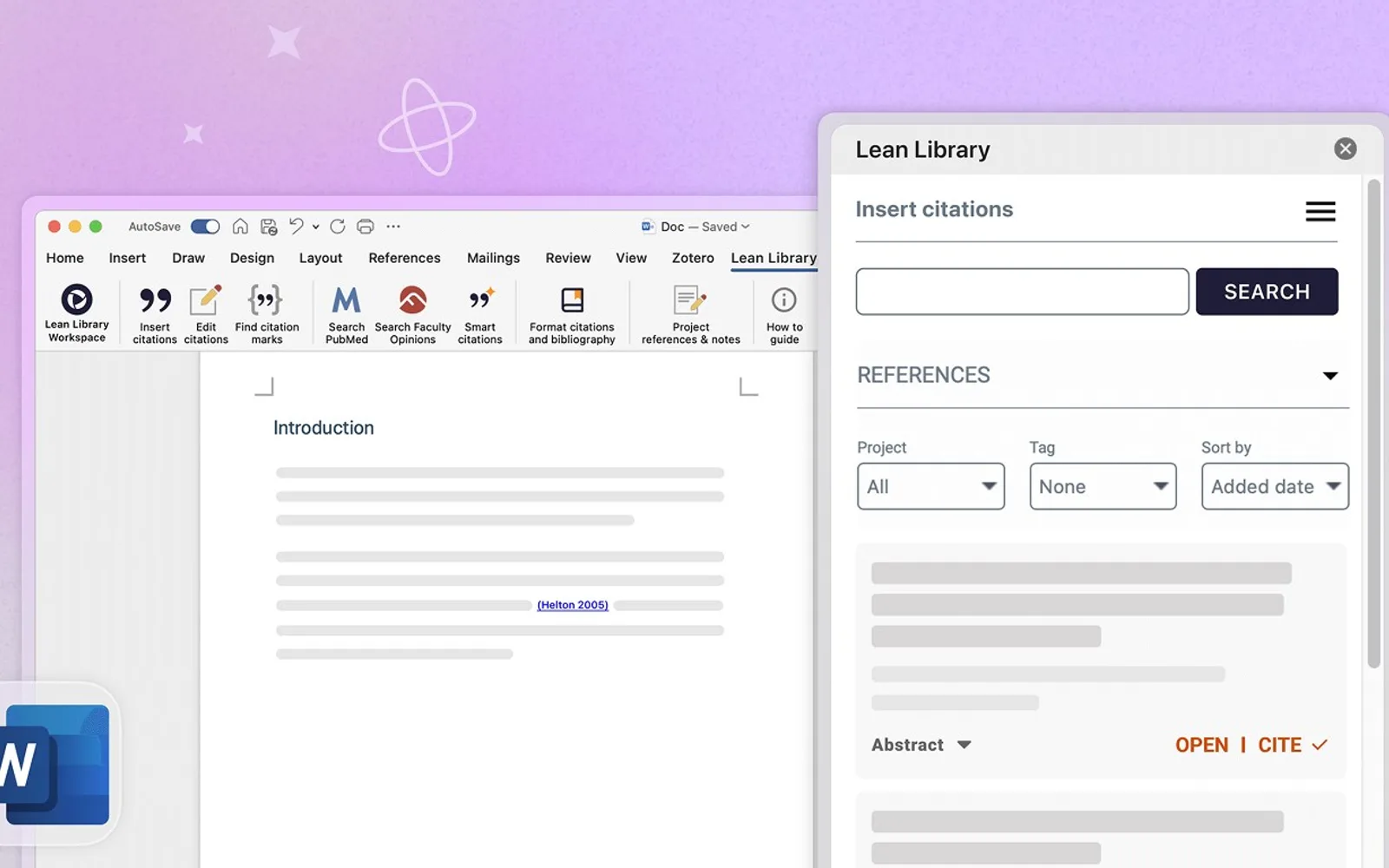Undo the last action
The width and height of the screenshot is (1389, 868).
(x=297, y=227)
